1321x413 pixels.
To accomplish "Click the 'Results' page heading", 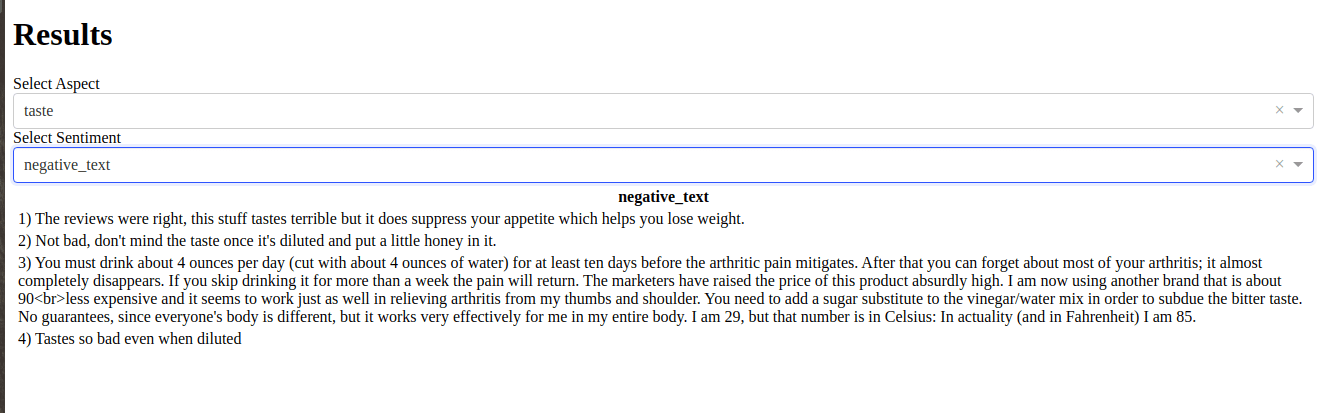I will pyautogui.click(x=63, y=35).
